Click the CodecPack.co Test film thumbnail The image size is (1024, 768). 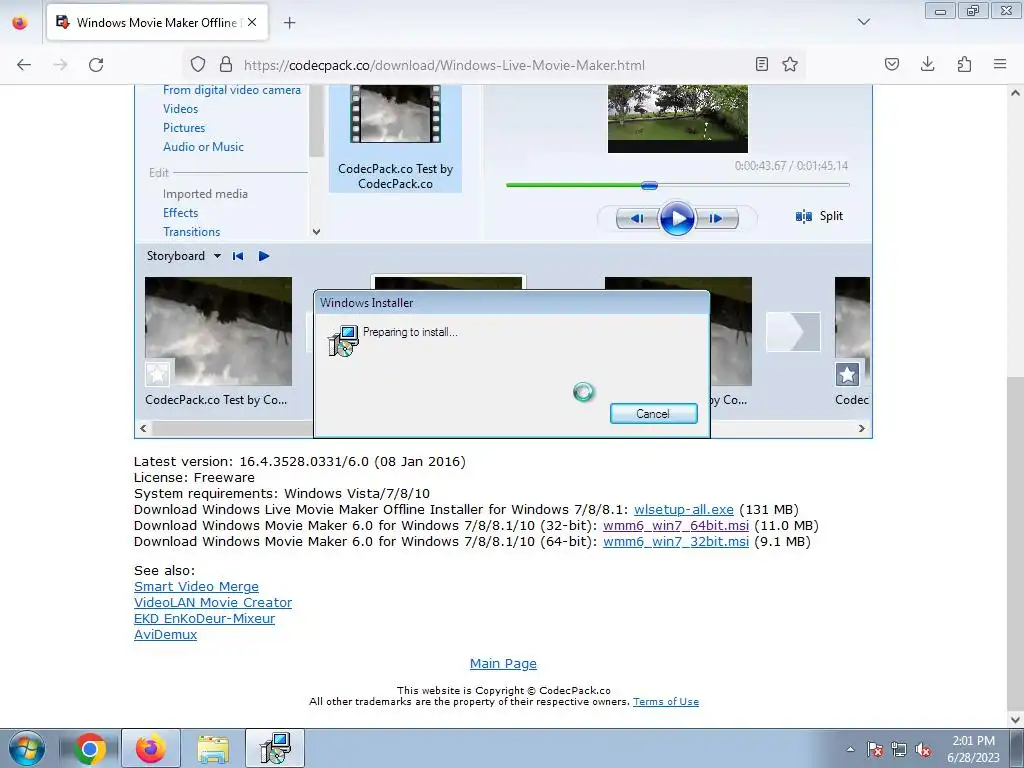[395, 114]
